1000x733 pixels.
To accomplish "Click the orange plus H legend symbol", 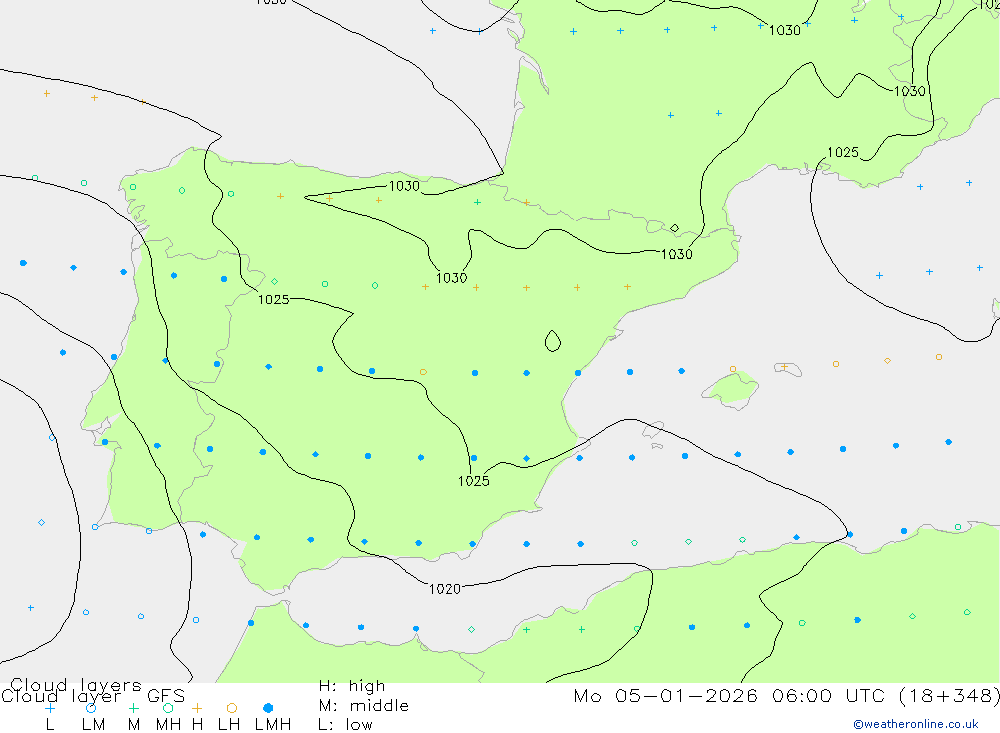I will [197, 708].
